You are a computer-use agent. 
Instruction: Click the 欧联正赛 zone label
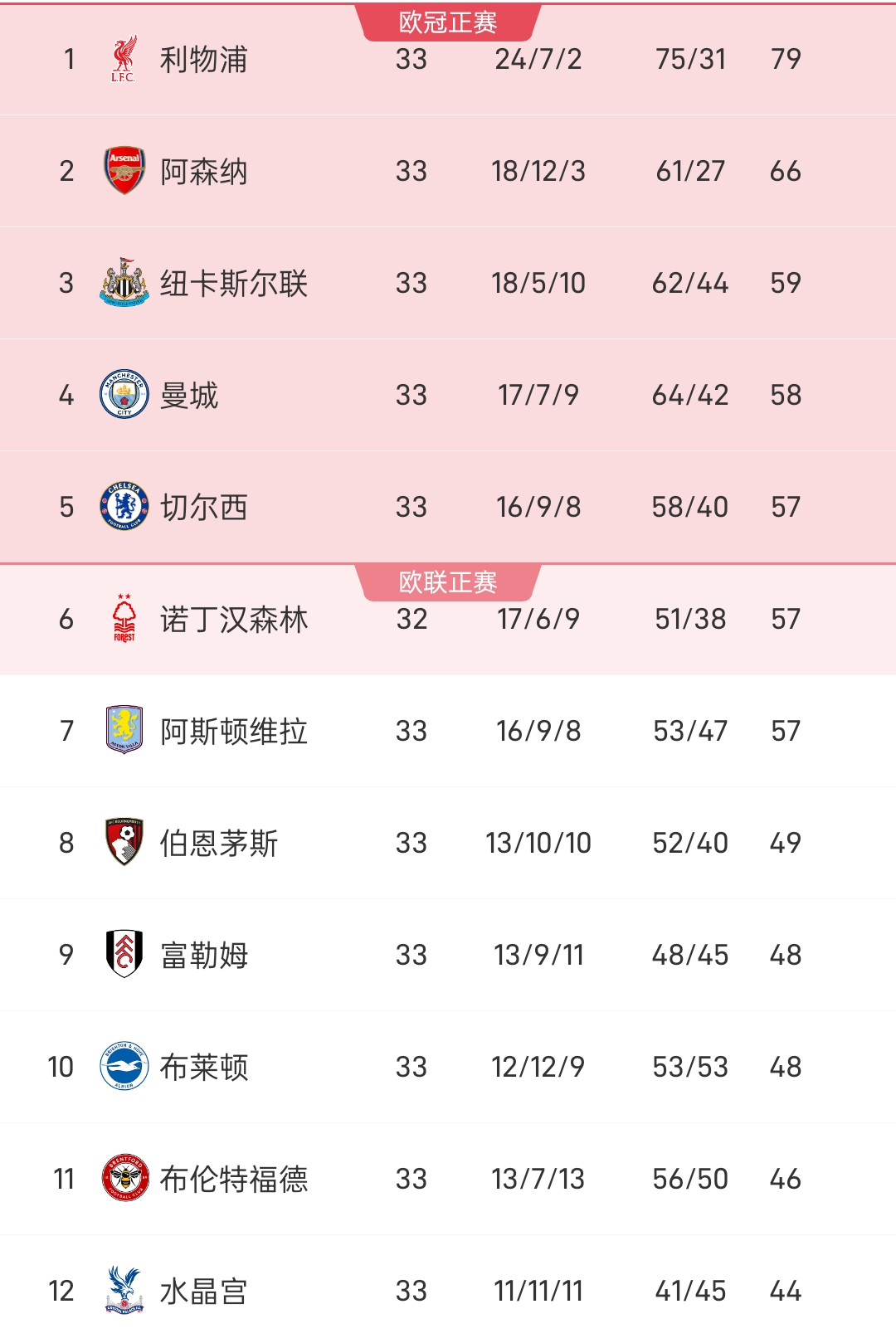[448, 582]
